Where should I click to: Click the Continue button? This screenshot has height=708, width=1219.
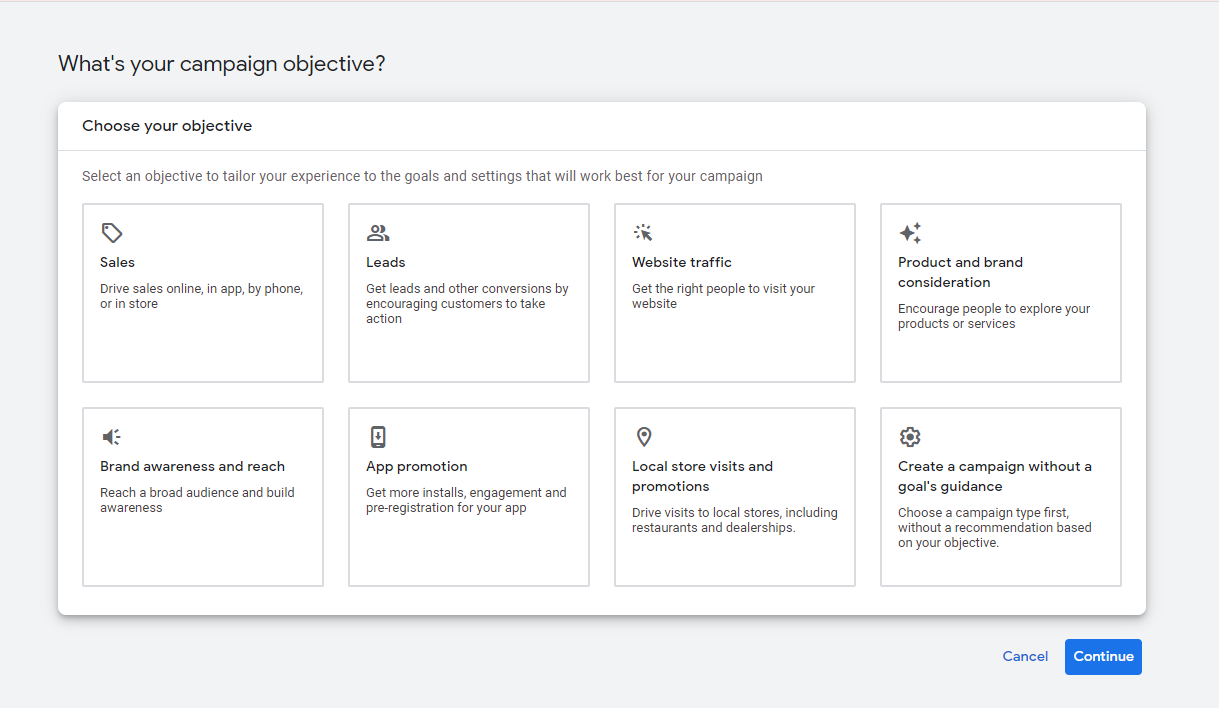tap(1103, 657)
